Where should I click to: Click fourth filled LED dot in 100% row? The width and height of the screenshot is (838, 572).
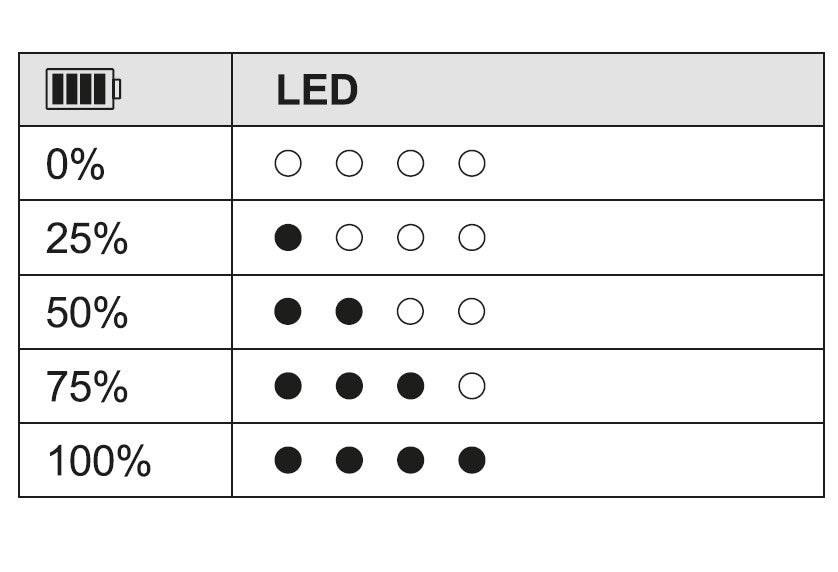point(472,460)
